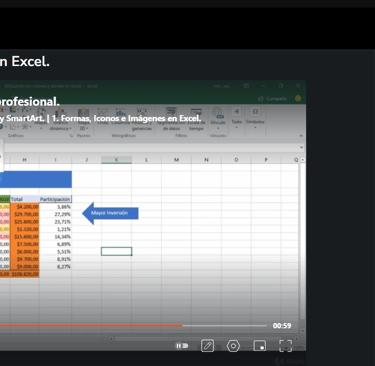Click the 14,34% cell
The width and height of the screenshot is (375, 366).
pos(55,237)
